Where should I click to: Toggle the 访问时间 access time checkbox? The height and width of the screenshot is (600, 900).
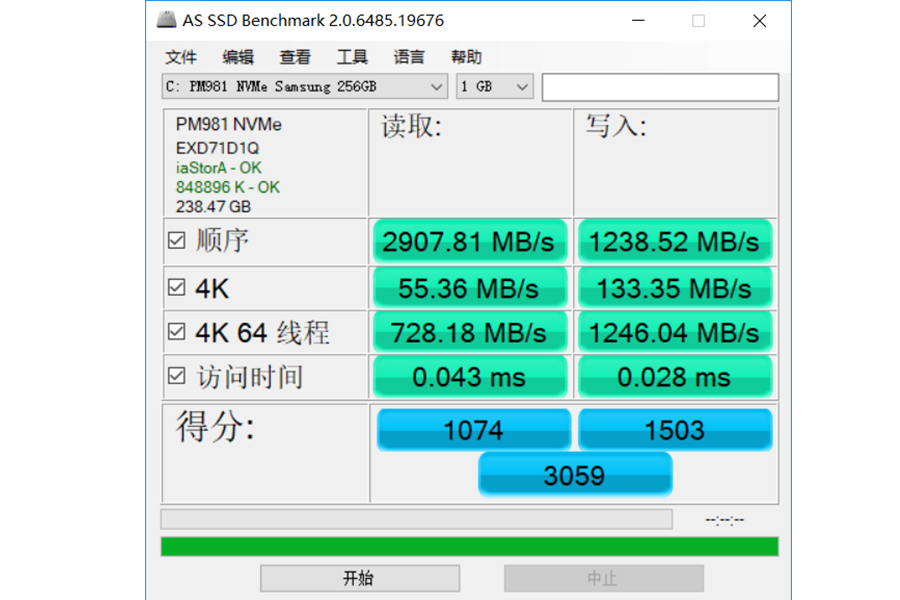coord(177,376)
